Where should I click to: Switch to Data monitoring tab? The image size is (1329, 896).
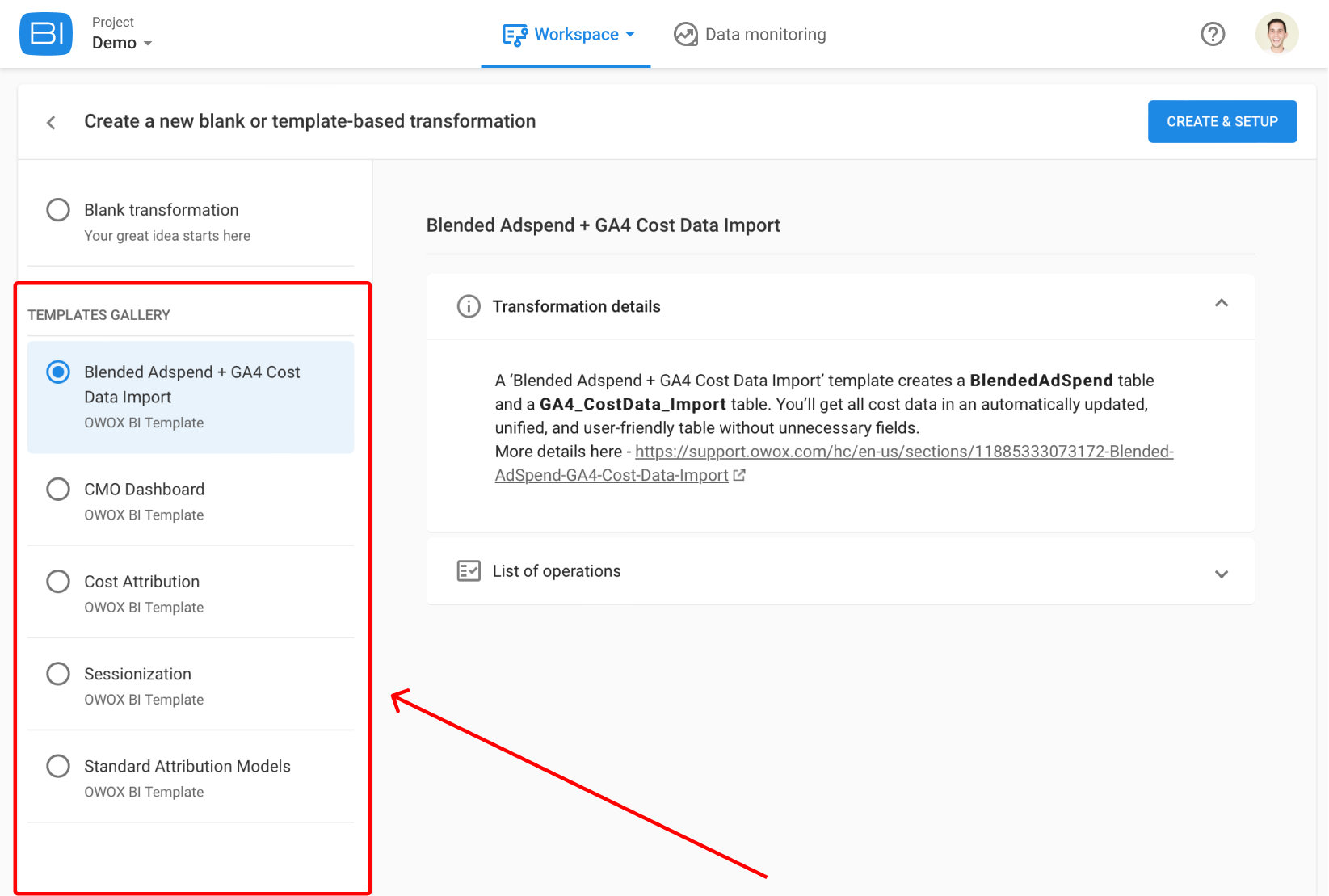tap(750, 35)
